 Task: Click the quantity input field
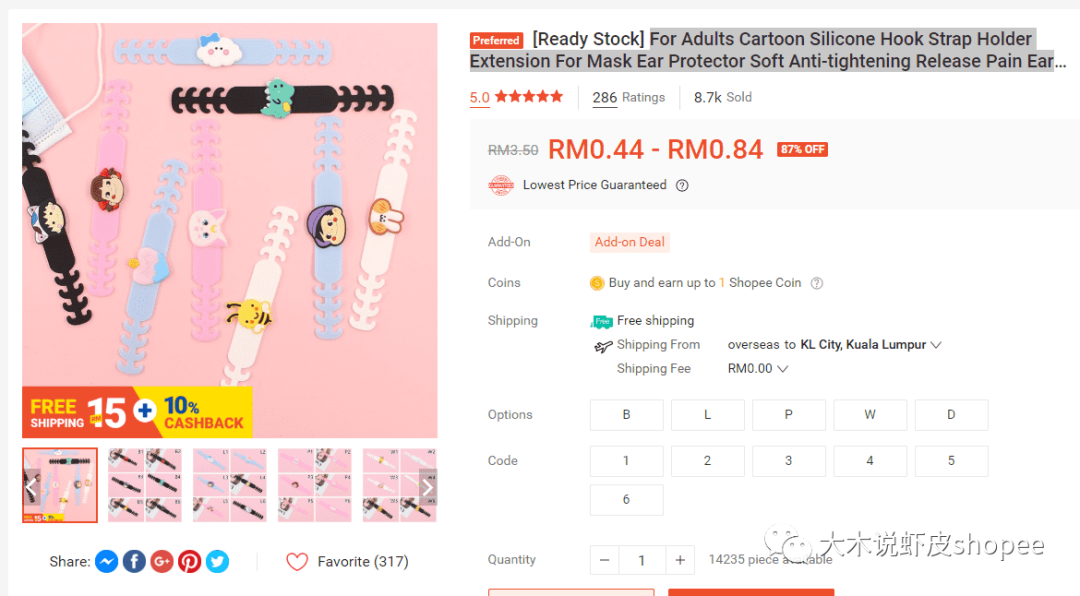(x=642, y=560)
